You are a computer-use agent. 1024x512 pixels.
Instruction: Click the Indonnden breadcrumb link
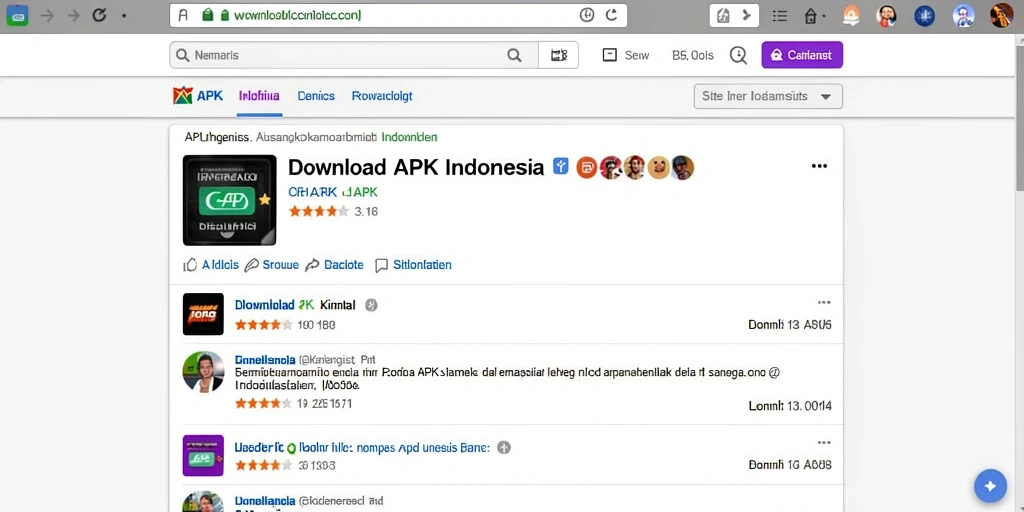click(x=409, y=137)
